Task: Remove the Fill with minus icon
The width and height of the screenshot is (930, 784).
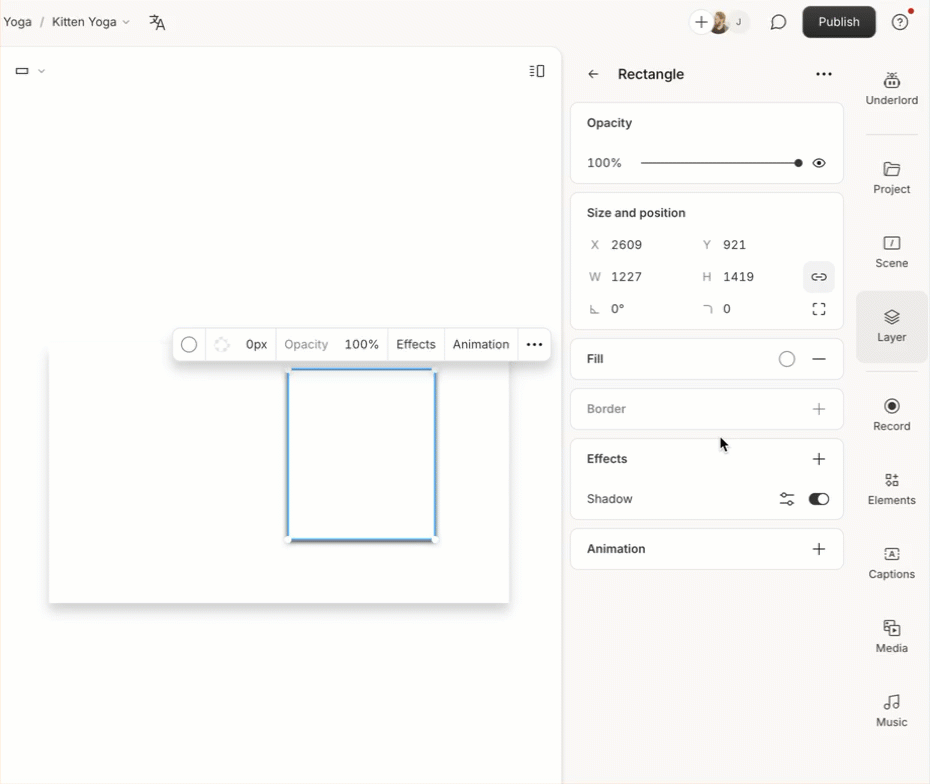Action: [819, 359]
